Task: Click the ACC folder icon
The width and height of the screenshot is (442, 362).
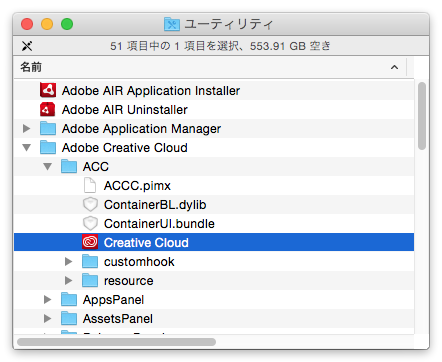Action: (x=69, y=166)
